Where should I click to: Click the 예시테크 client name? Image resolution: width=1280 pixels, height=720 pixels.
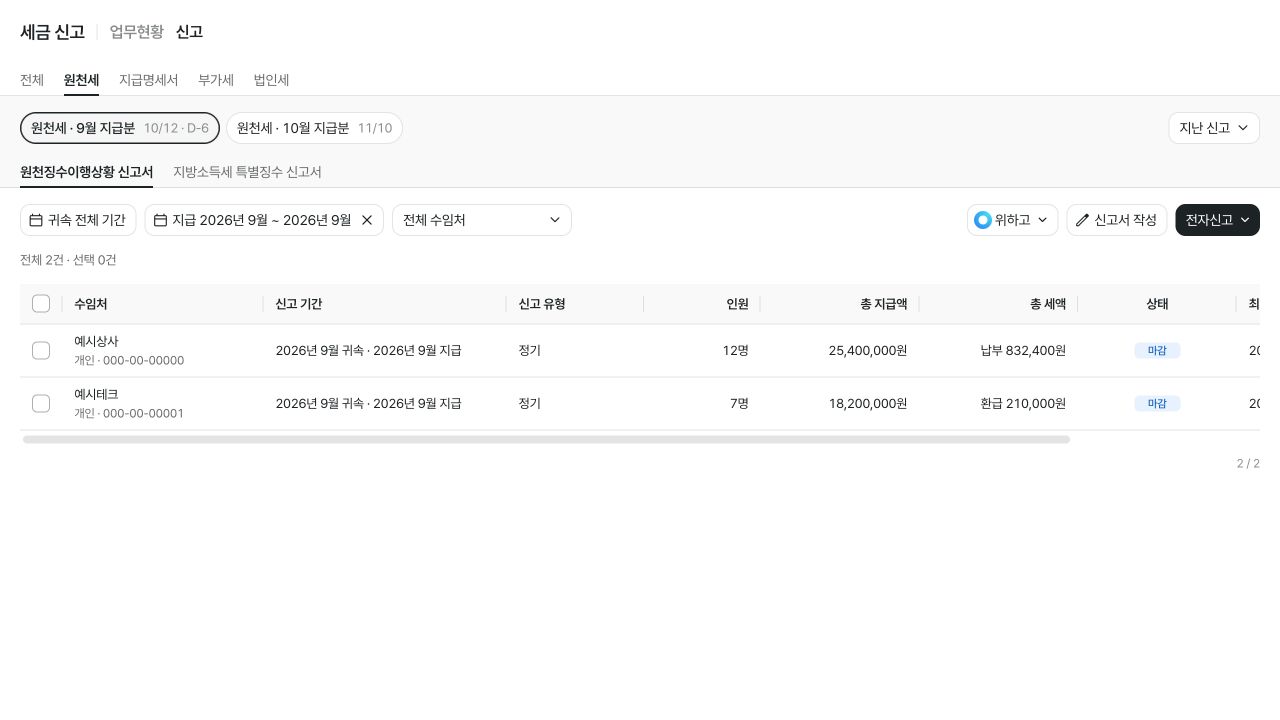[96, 394]
